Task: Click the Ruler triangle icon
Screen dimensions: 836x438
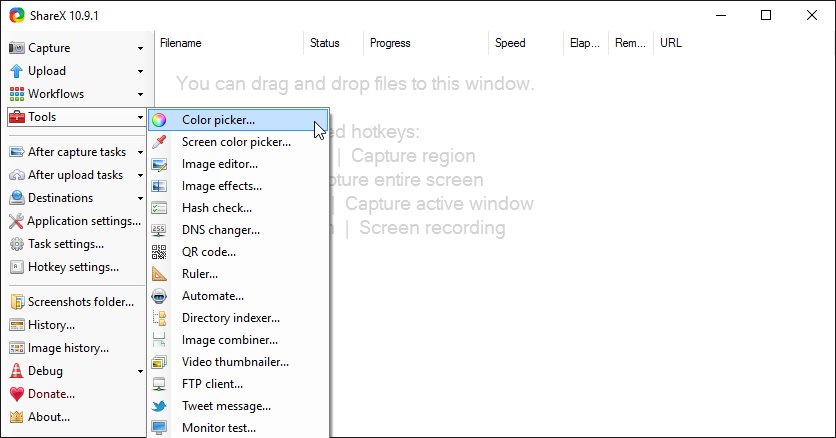Action: 159,274
